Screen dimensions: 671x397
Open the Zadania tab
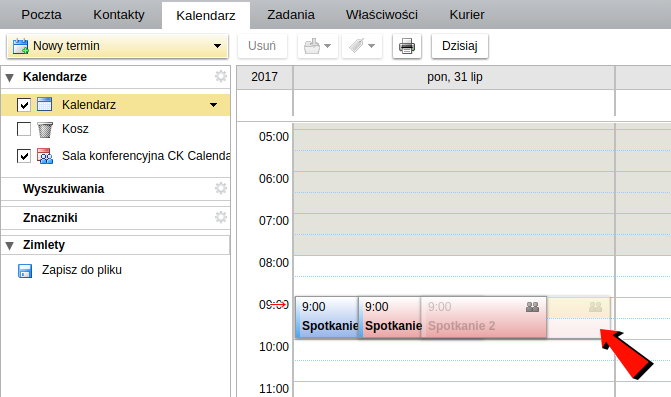pyautogui.click(x=291, y=15)
